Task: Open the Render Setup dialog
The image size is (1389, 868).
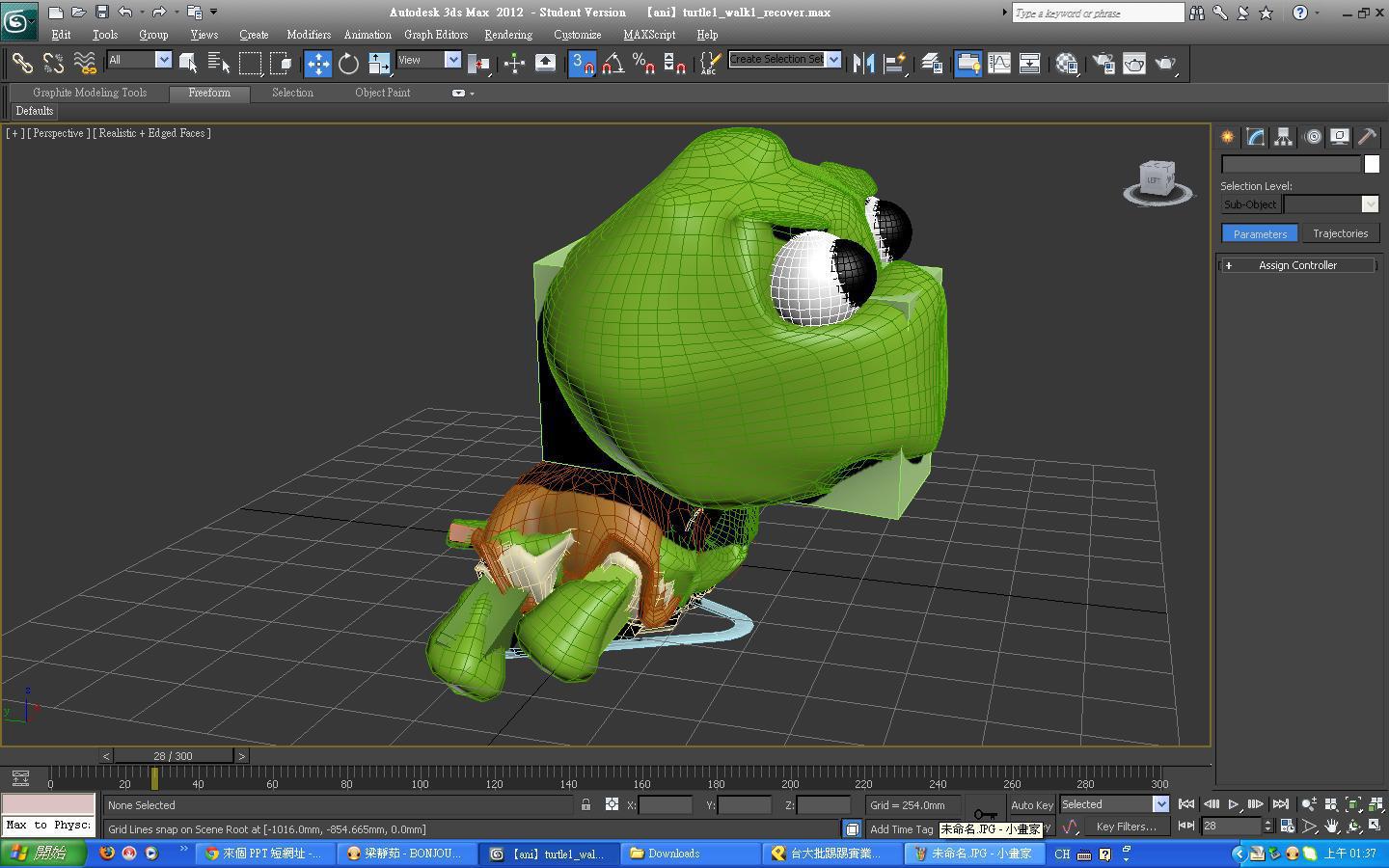Action: [1103, 64]
